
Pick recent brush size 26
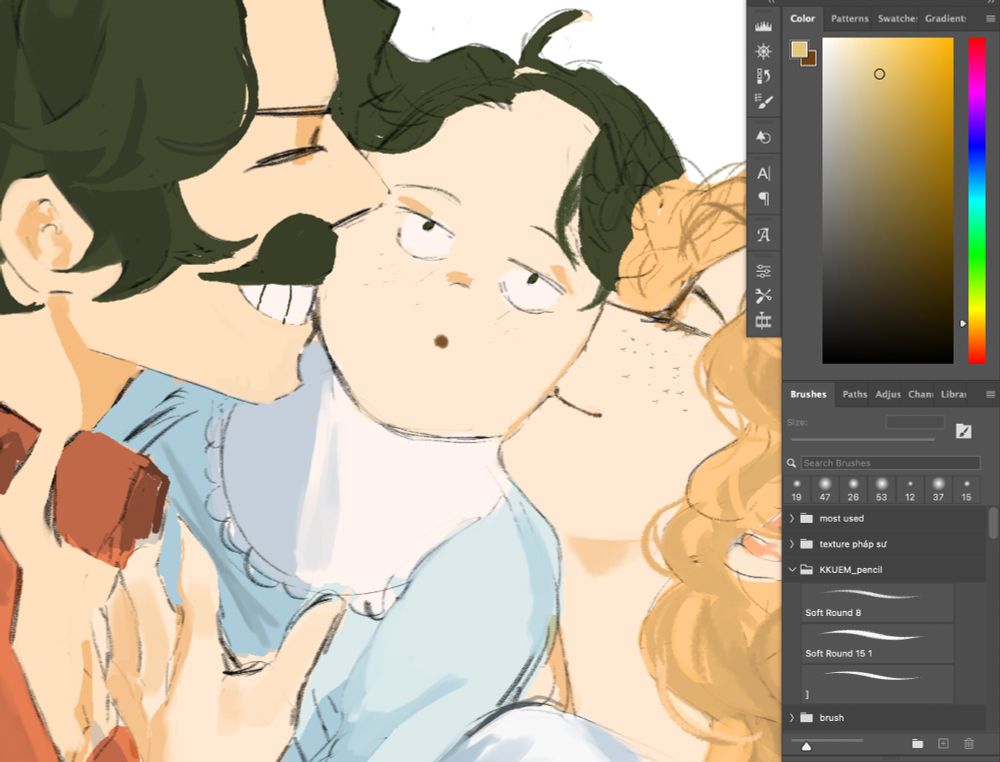coord(853,490)
